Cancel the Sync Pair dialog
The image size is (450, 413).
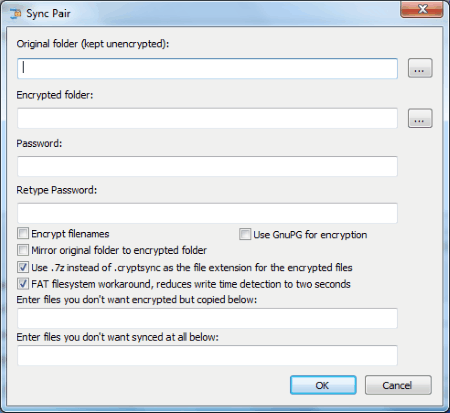(398, 385)
